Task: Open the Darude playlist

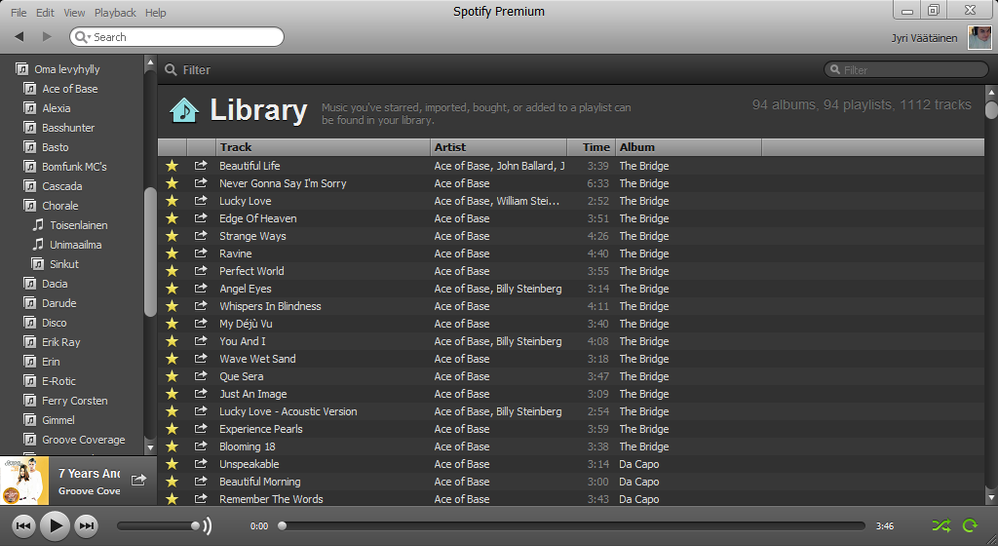Action: 59,303
